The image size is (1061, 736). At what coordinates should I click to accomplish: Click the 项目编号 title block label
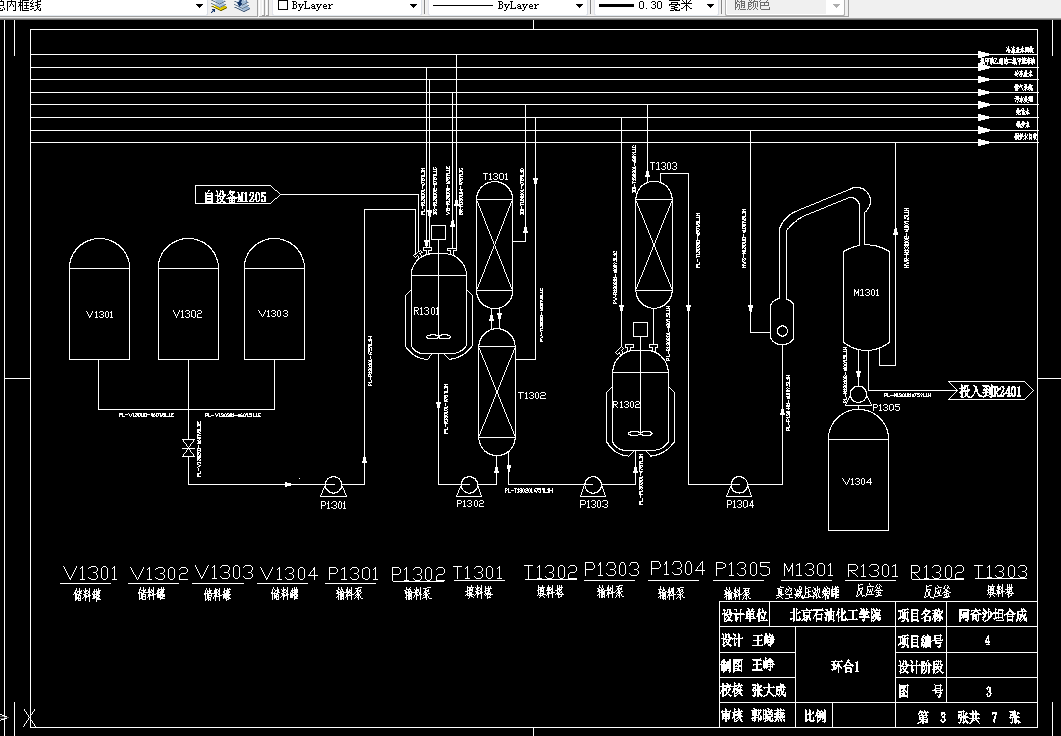(x=920, y=641)
